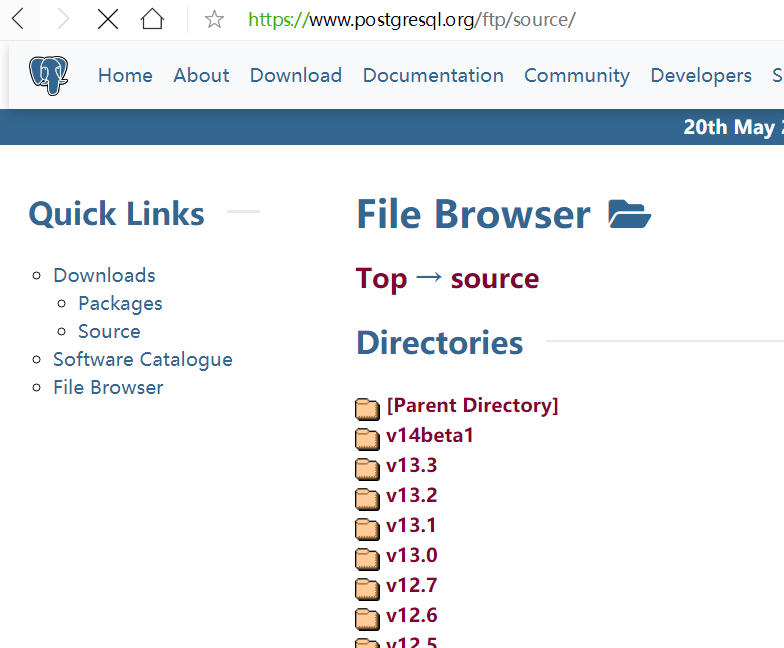This screenshot has height=648, width=784.
Task: Click folder icon next to v12.7
Action: (x=368, y=588)
